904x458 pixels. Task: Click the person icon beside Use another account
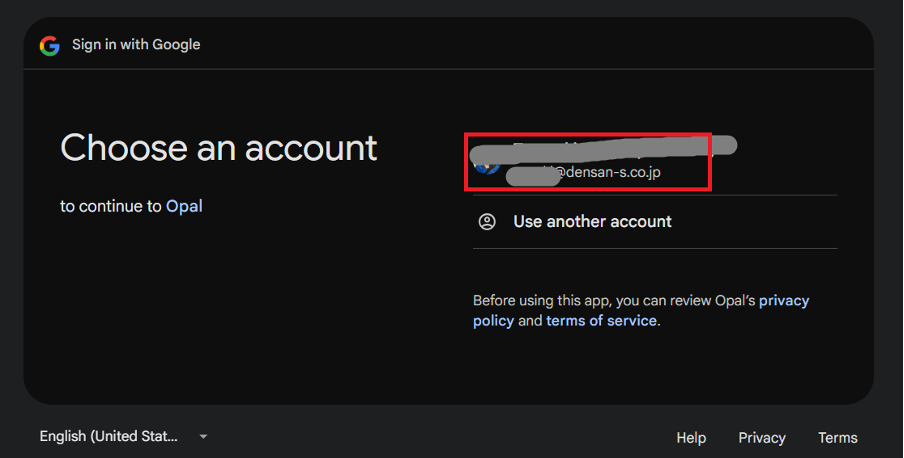coord(487,221)
